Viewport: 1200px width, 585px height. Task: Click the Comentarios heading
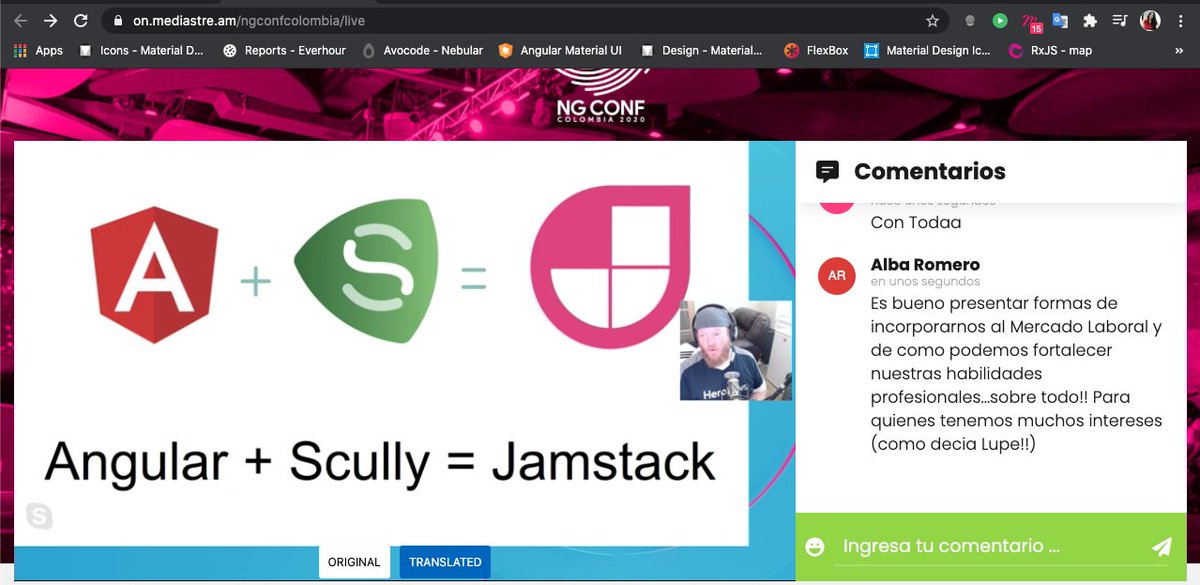tap(930, 171)
